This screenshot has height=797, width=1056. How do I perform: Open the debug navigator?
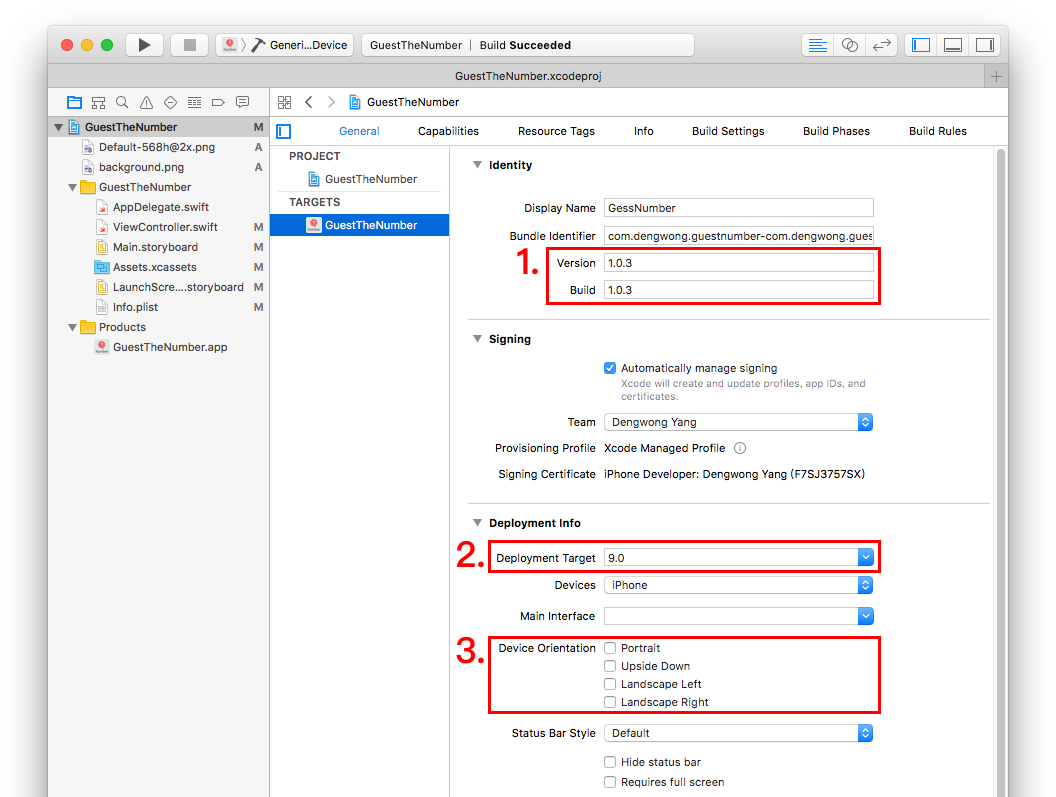(194, 102)
